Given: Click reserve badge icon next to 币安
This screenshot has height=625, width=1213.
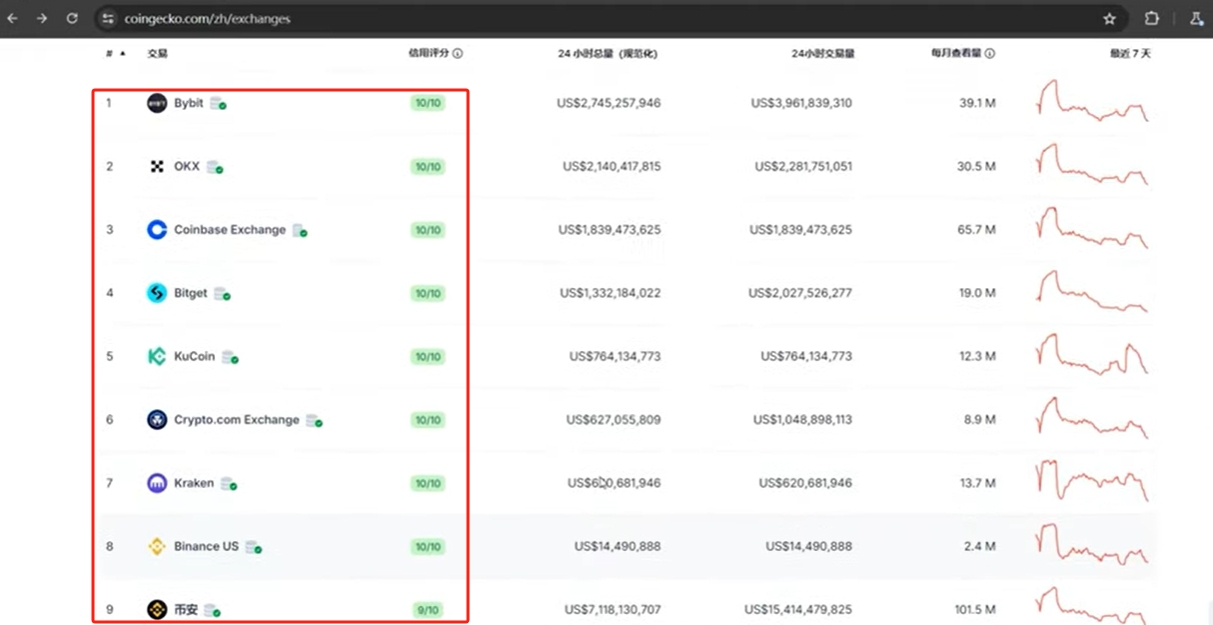Looking at the screenshot, I should pos(211,610).
